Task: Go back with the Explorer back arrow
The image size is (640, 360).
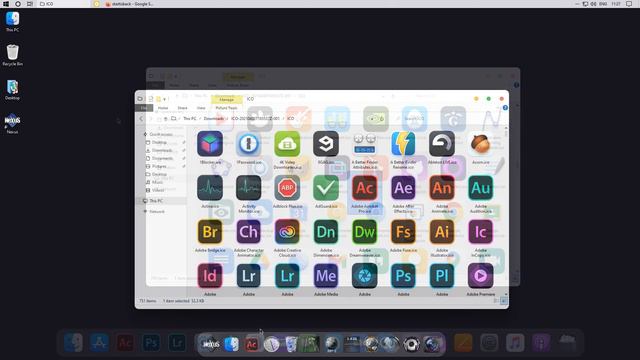Action: [141, 119]
